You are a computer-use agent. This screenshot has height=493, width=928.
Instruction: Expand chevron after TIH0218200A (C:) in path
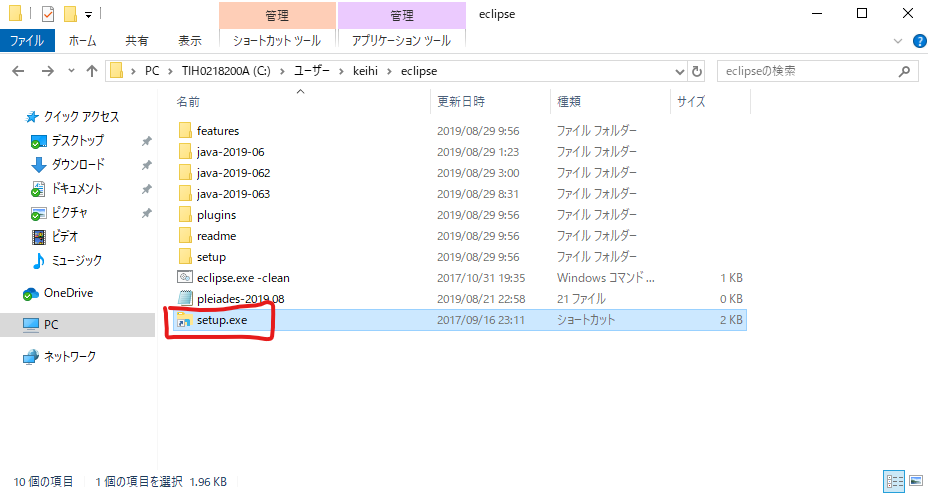(282, 71)
